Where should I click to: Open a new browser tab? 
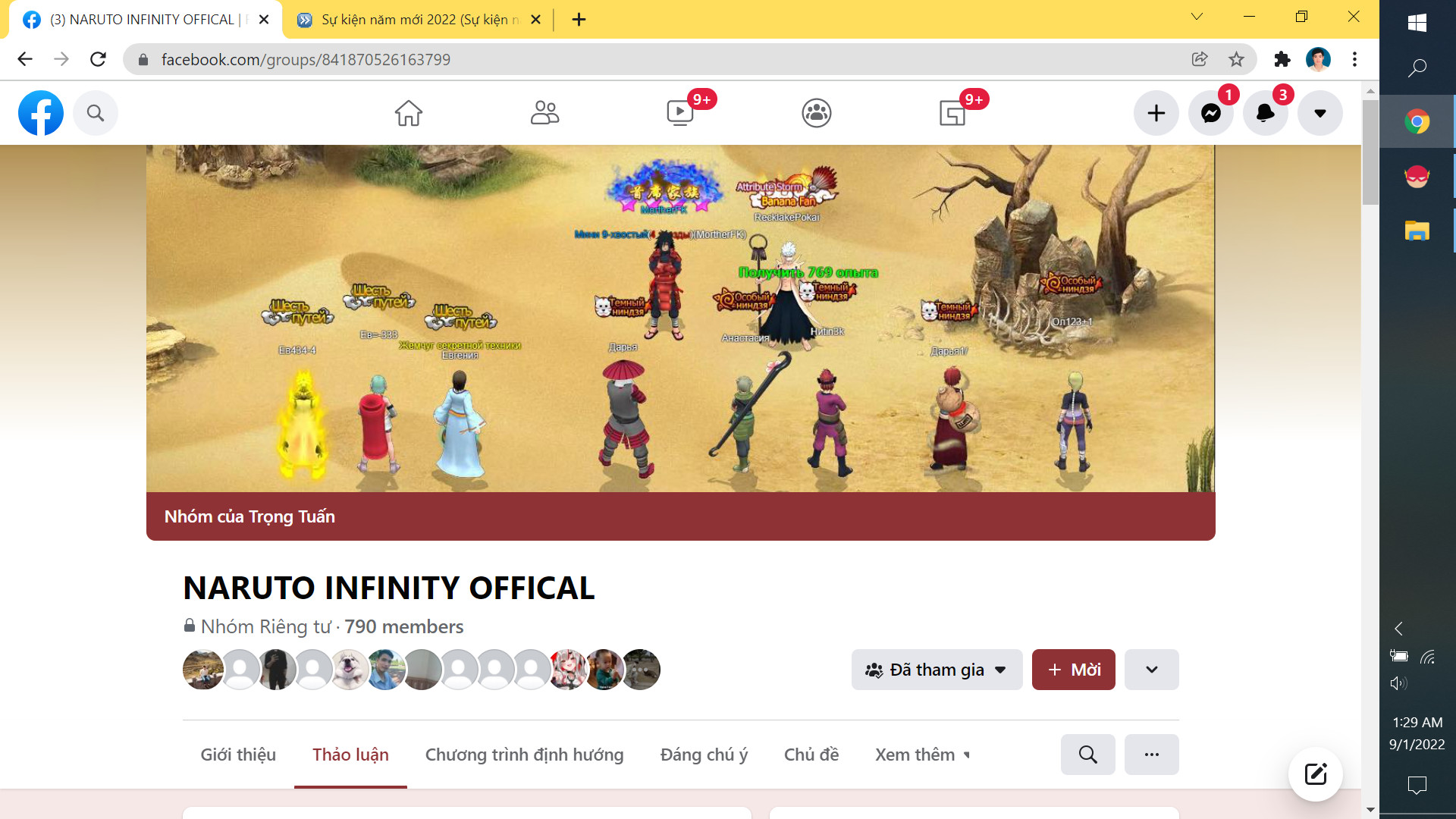pyautogui.click(x=579, y=20)
